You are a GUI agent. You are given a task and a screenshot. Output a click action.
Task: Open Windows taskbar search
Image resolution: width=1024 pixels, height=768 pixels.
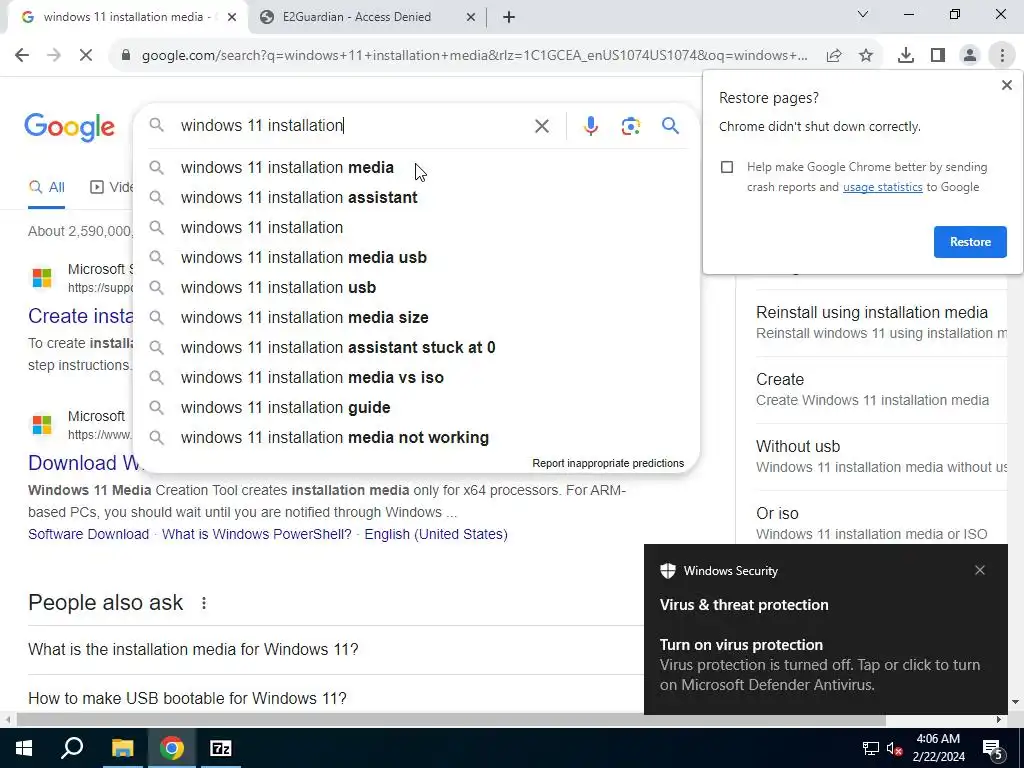(72, 748)
